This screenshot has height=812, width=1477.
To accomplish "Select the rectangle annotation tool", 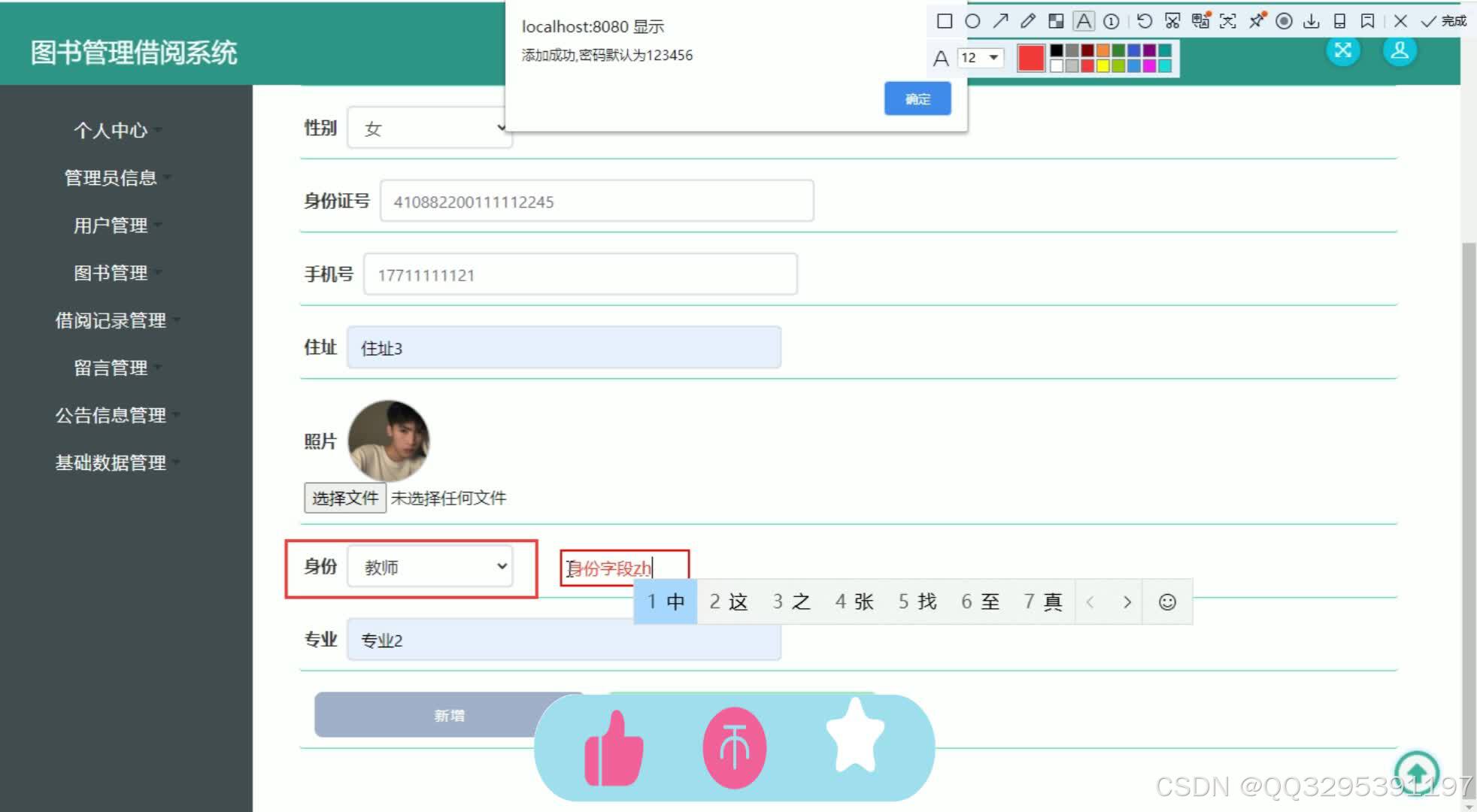I will coord(945,21).
